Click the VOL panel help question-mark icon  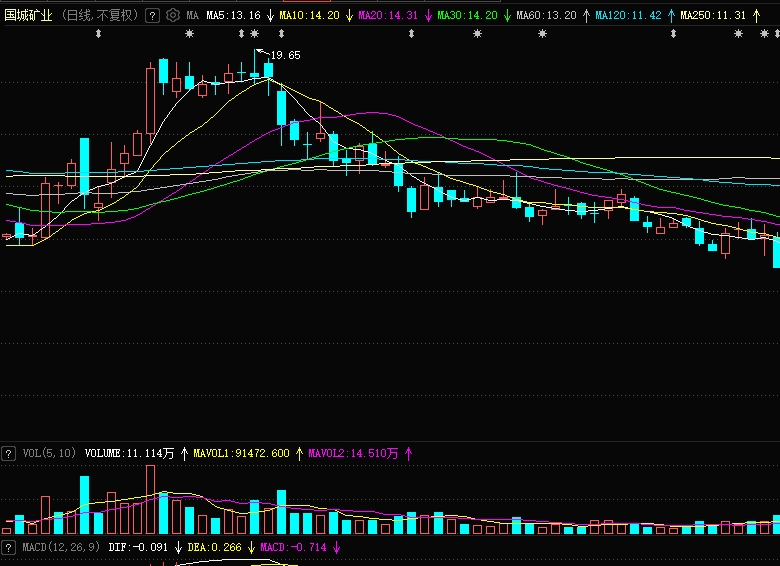(9, 453)
